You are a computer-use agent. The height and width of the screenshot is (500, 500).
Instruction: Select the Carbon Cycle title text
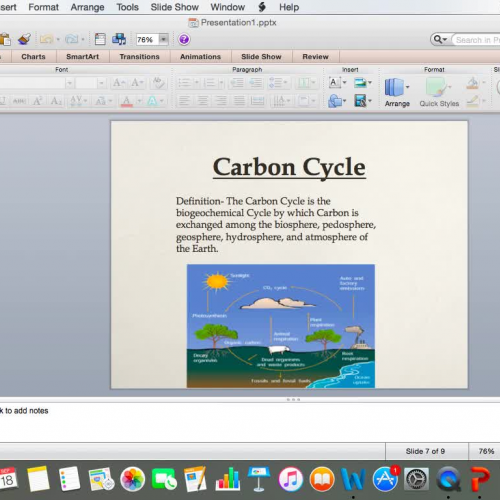[x=289, y=167]
